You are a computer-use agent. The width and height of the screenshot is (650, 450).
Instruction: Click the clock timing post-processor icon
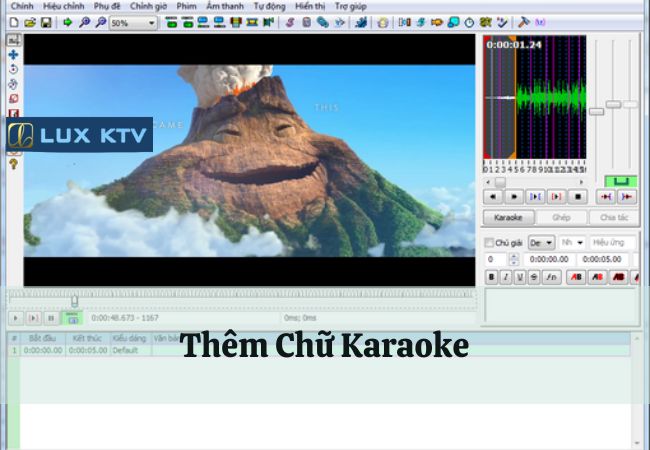[x=469, y=22]
